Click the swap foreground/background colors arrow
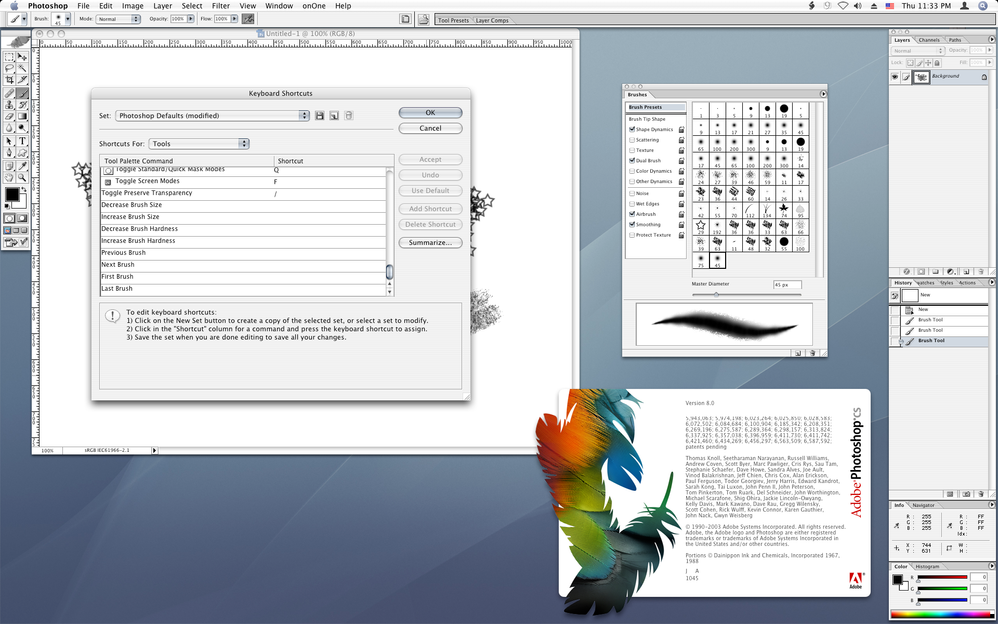998x624 pixels. click(24, 190)
